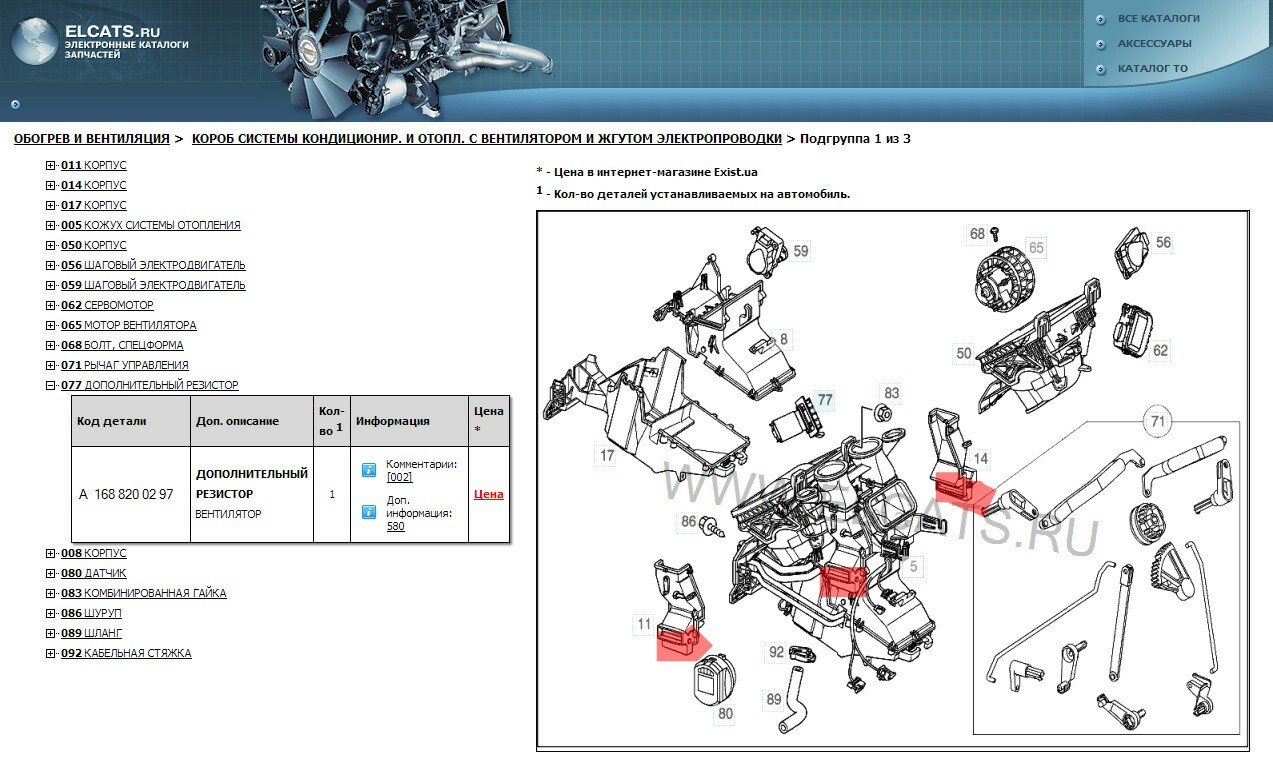This screenshot has width=1273, height=759.
Task: Expand 062 СЕРВОМОТОР node
Action: pos(51,305)
